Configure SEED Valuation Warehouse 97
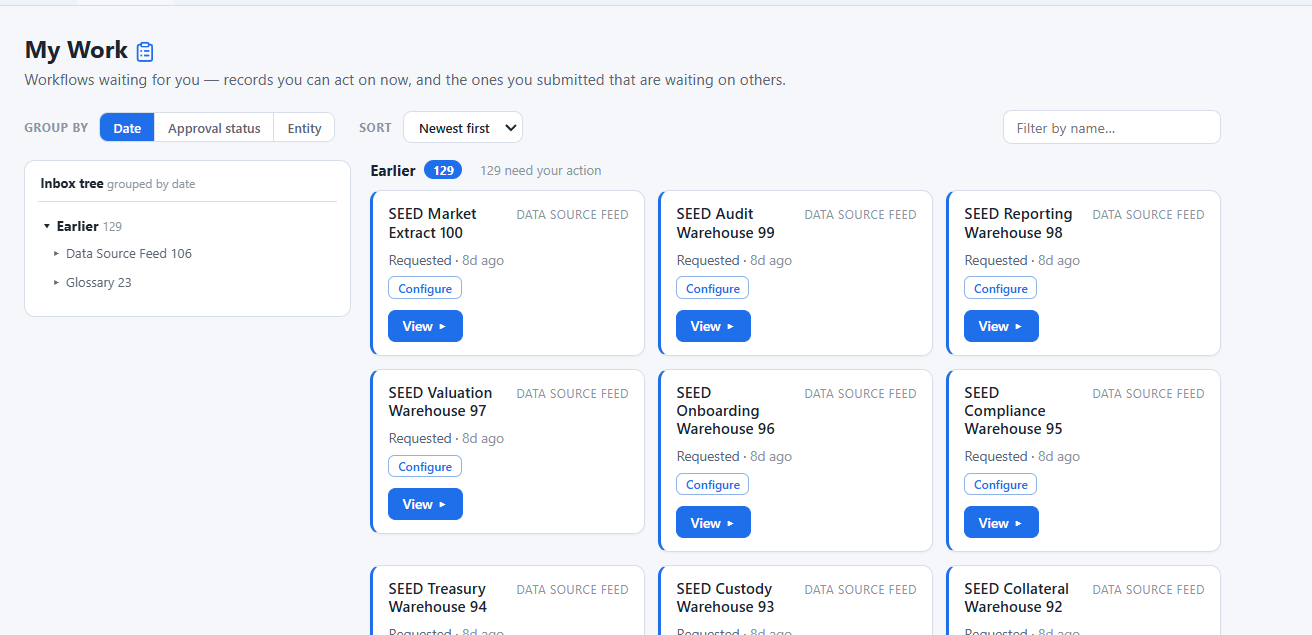This screenshot has height=635, width=1312. click(x=425, y=466)
